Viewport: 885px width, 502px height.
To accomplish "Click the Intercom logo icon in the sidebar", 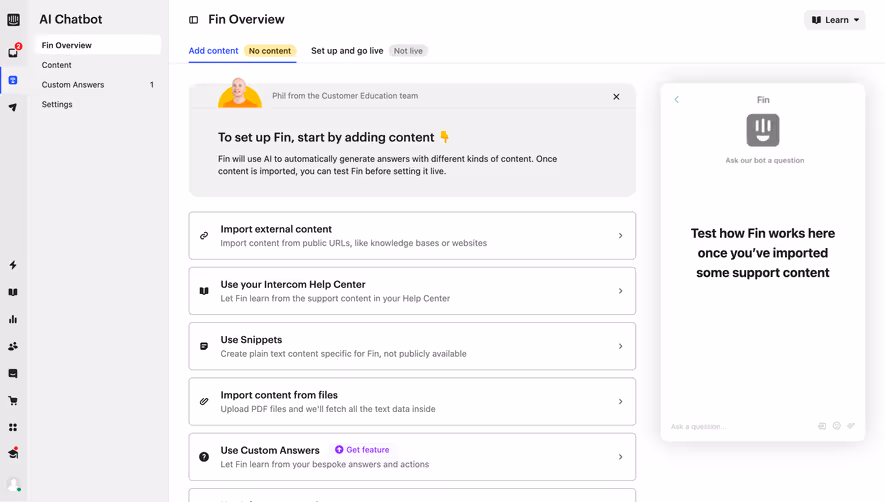I will 13,20.
